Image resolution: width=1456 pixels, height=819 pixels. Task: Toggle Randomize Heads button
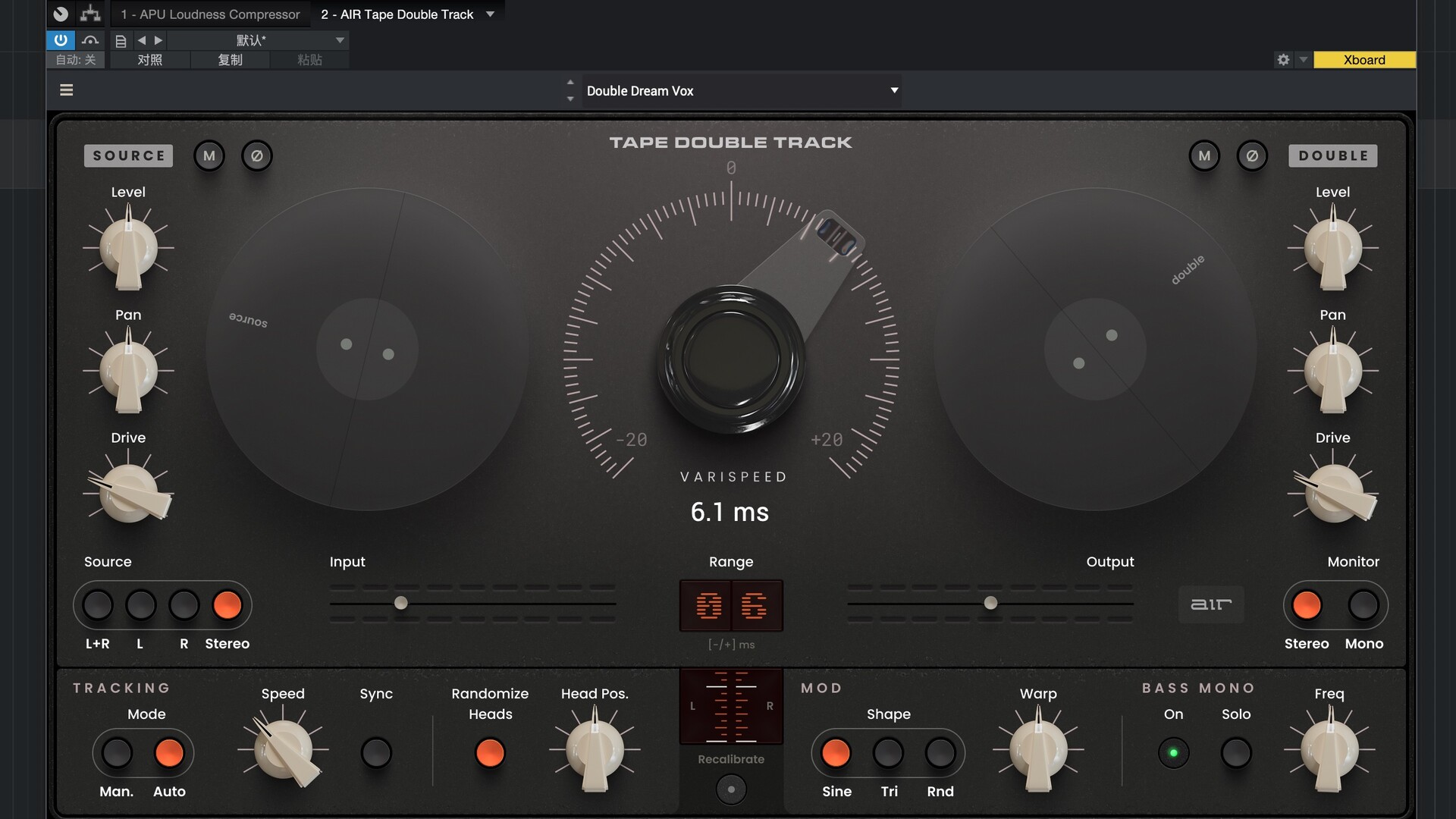tap(490, 753)
